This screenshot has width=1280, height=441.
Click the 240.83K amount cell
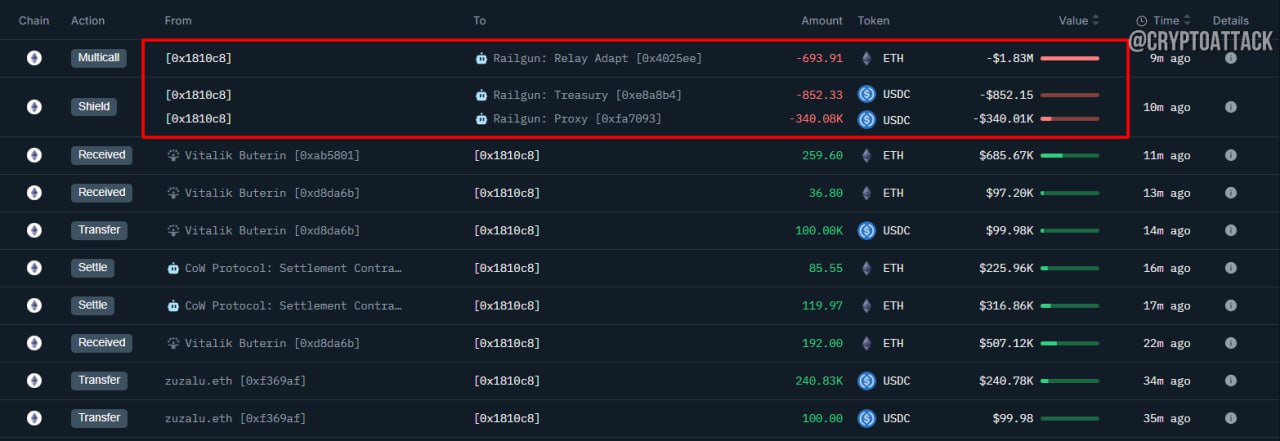coord(818,380)
